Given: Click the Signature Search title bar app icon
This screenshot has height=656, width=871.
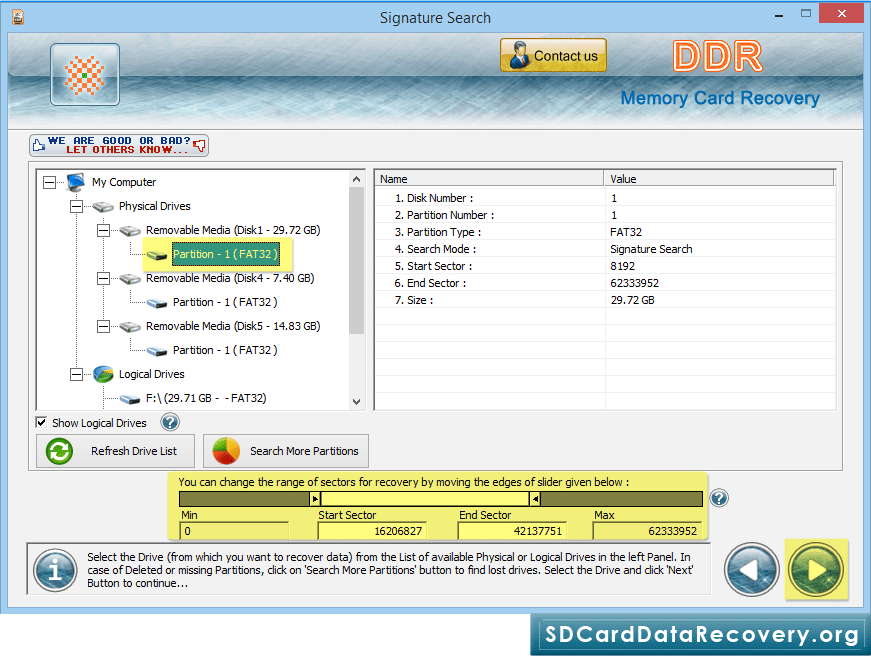Looking at the screenshot, I should 18,17.
